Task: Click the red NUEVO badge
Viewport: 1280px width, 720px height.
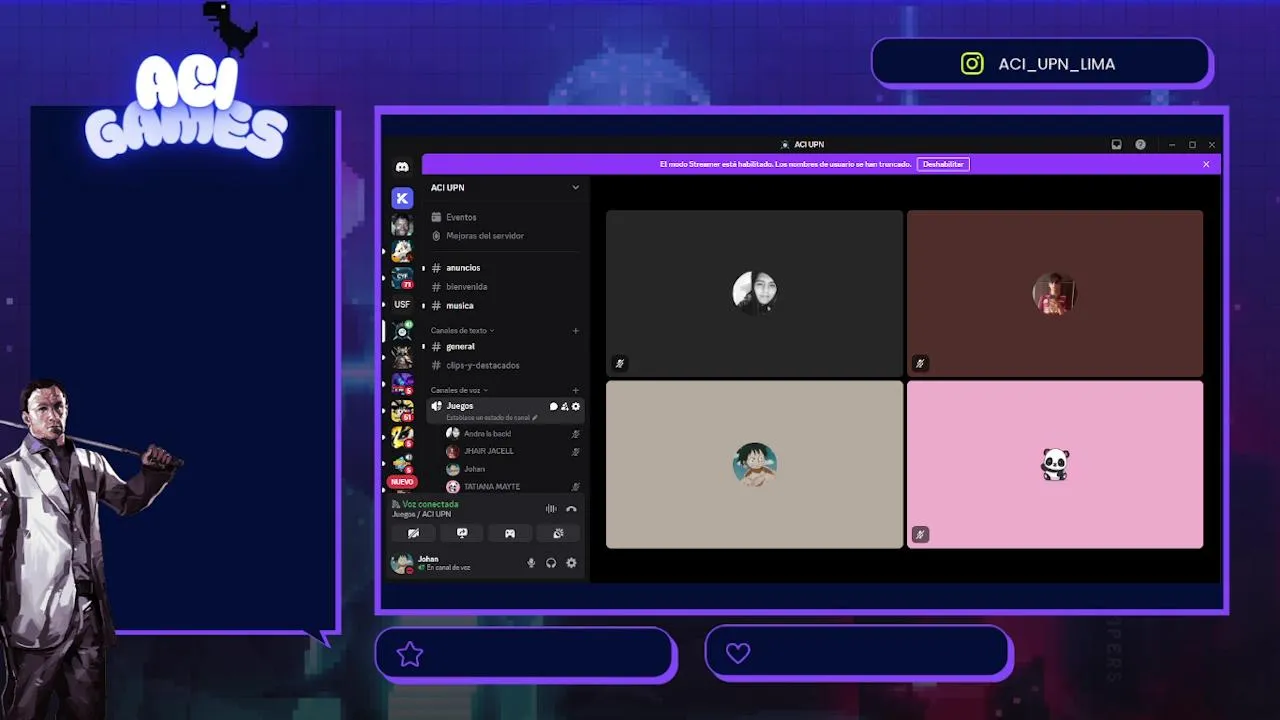Action: coord(402,482)
